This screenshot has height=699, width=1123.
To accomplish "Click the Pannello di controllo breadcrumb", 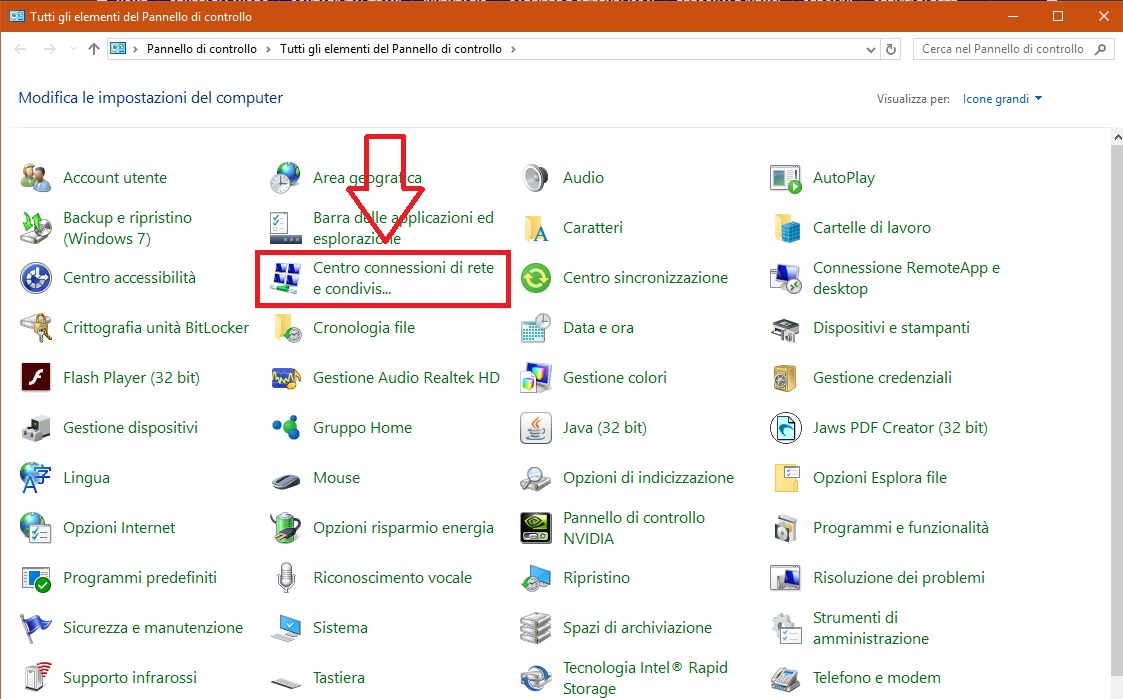I will 201,49.
